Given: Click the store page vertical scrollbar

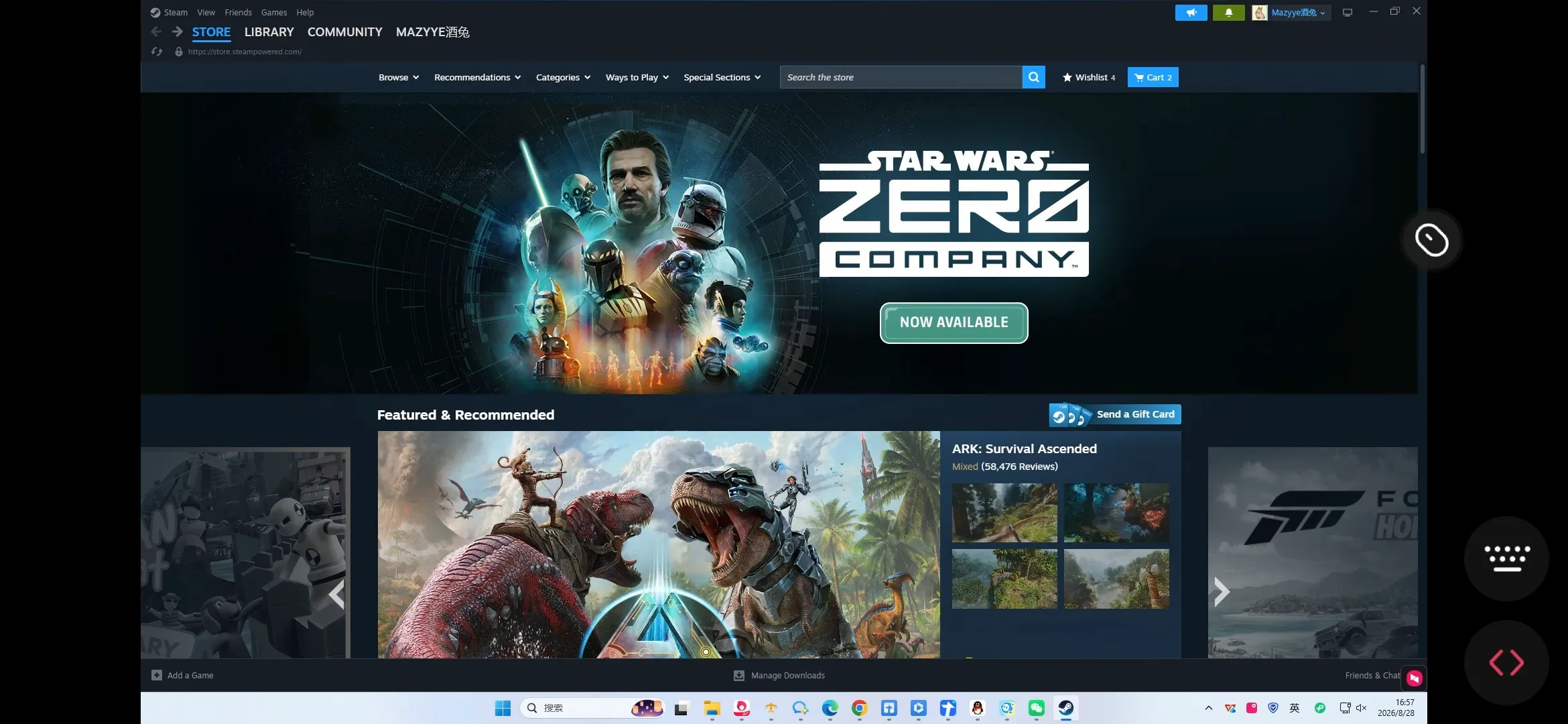Looking at the screenshot, I should pyautogui.click(x=1422, y=109).
